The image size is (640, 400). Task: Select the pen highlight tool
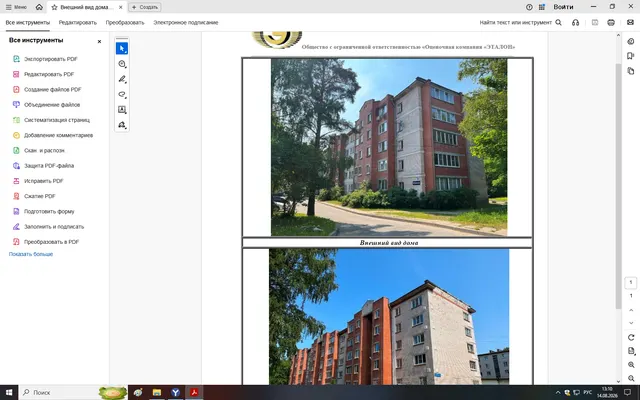122,79
